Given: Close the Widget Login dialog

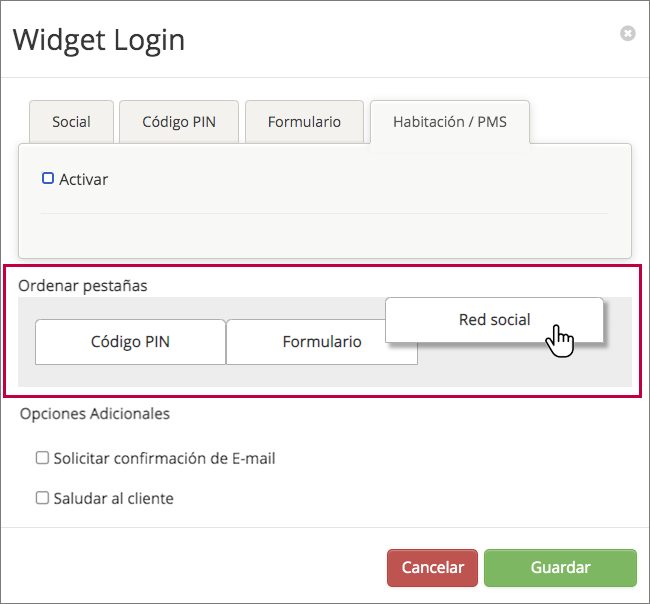Looking at the screenshot, I should tap(627, 34).
